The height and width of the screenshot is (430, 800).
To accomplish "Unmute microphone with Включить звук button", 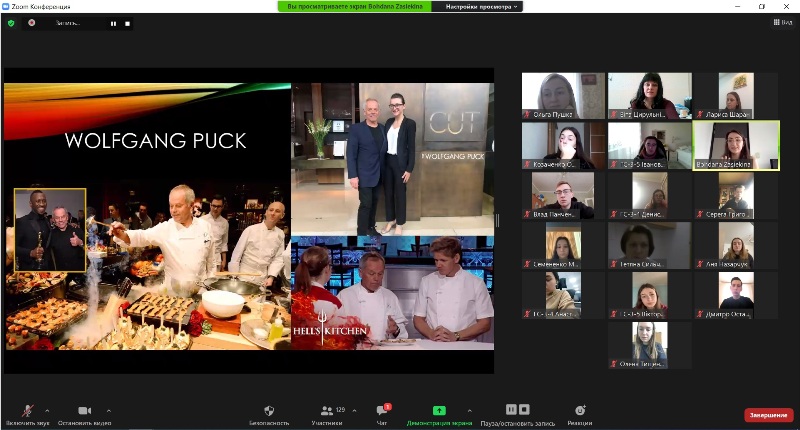I will [x=28, y=415].
